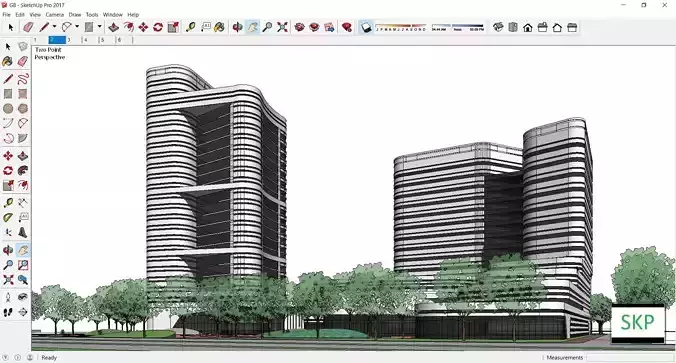The height and width of the screenshot is (363, 676).
Task: Select the Axes tool
Action: click(x=8, y=233)
